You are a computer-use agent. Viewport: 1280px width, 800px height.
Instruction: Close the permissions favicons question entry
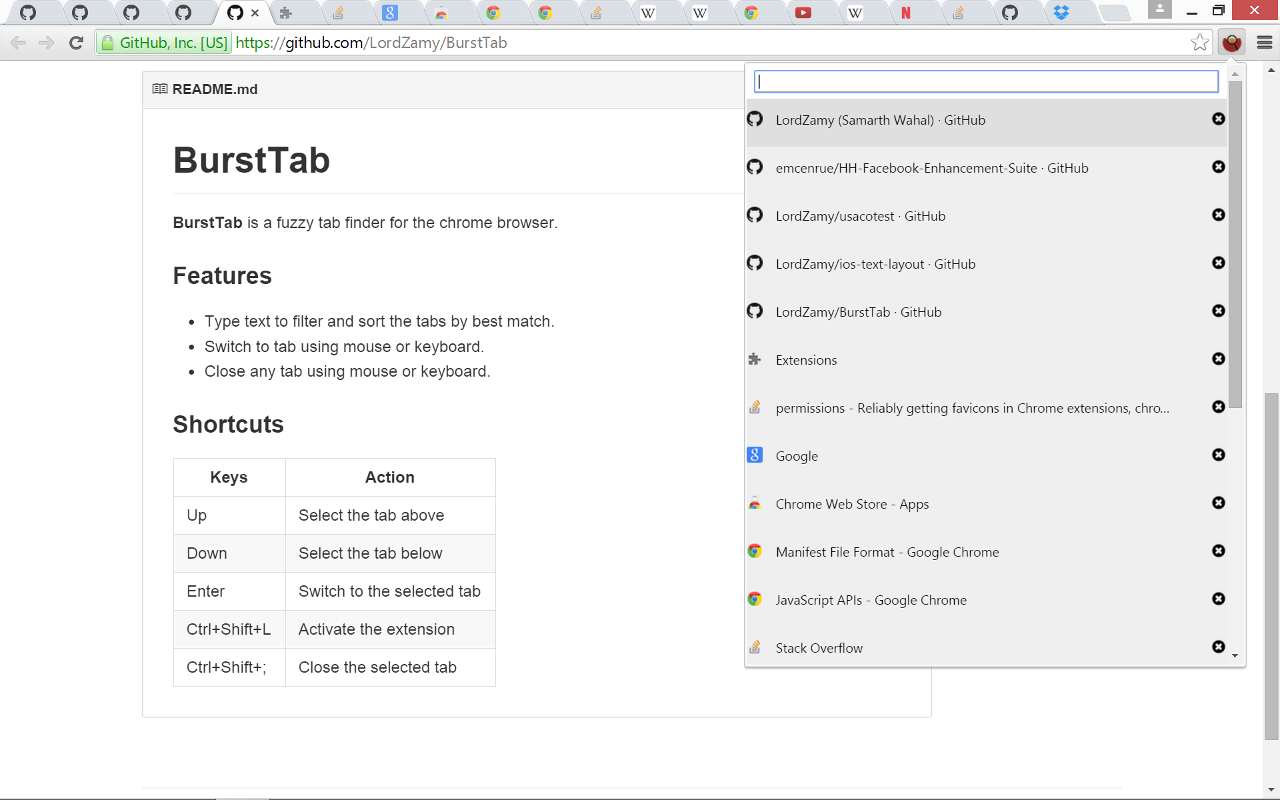[1218, 407]
